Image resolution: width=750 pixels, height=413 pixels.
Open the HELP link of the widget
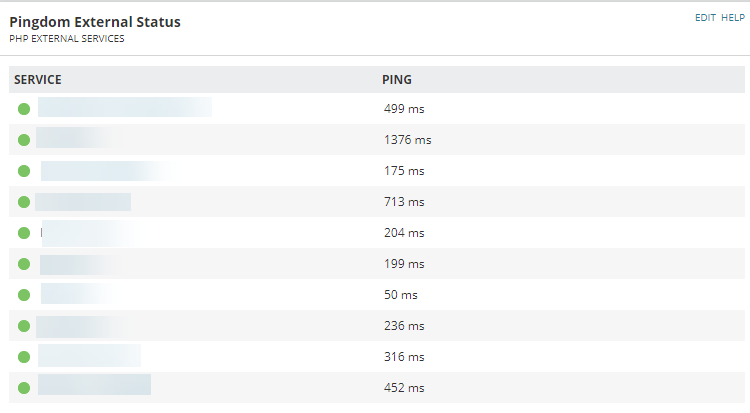733,18
